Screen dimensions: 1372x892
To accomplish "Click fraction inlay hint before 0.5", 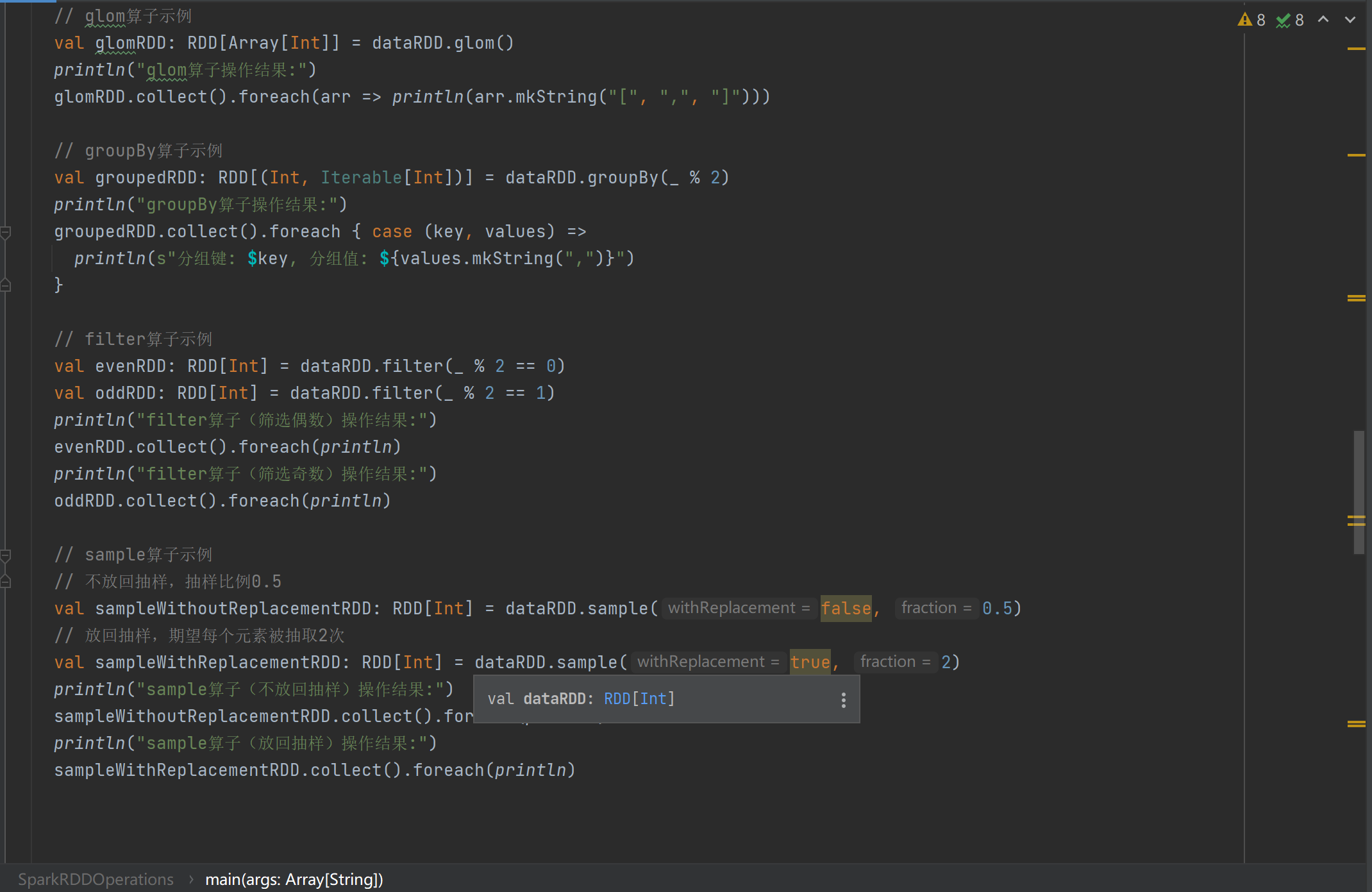I will [x=936, y=608].
